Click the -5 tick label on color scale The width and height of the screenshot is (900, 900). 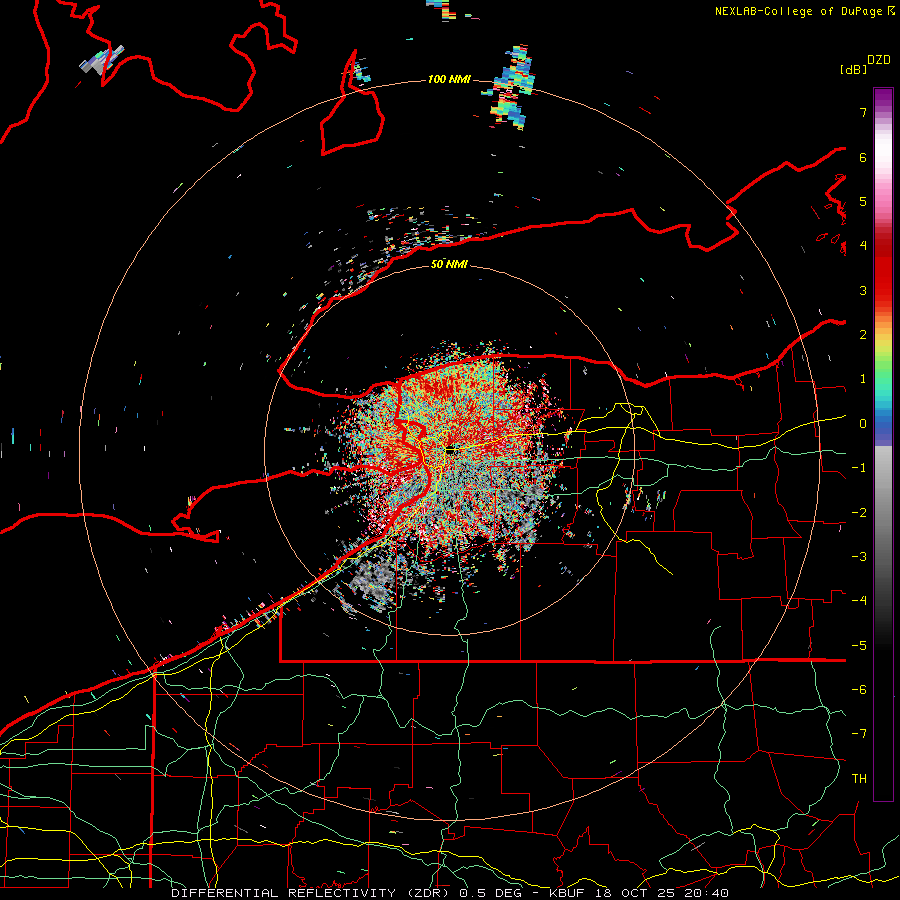(859, 646)
